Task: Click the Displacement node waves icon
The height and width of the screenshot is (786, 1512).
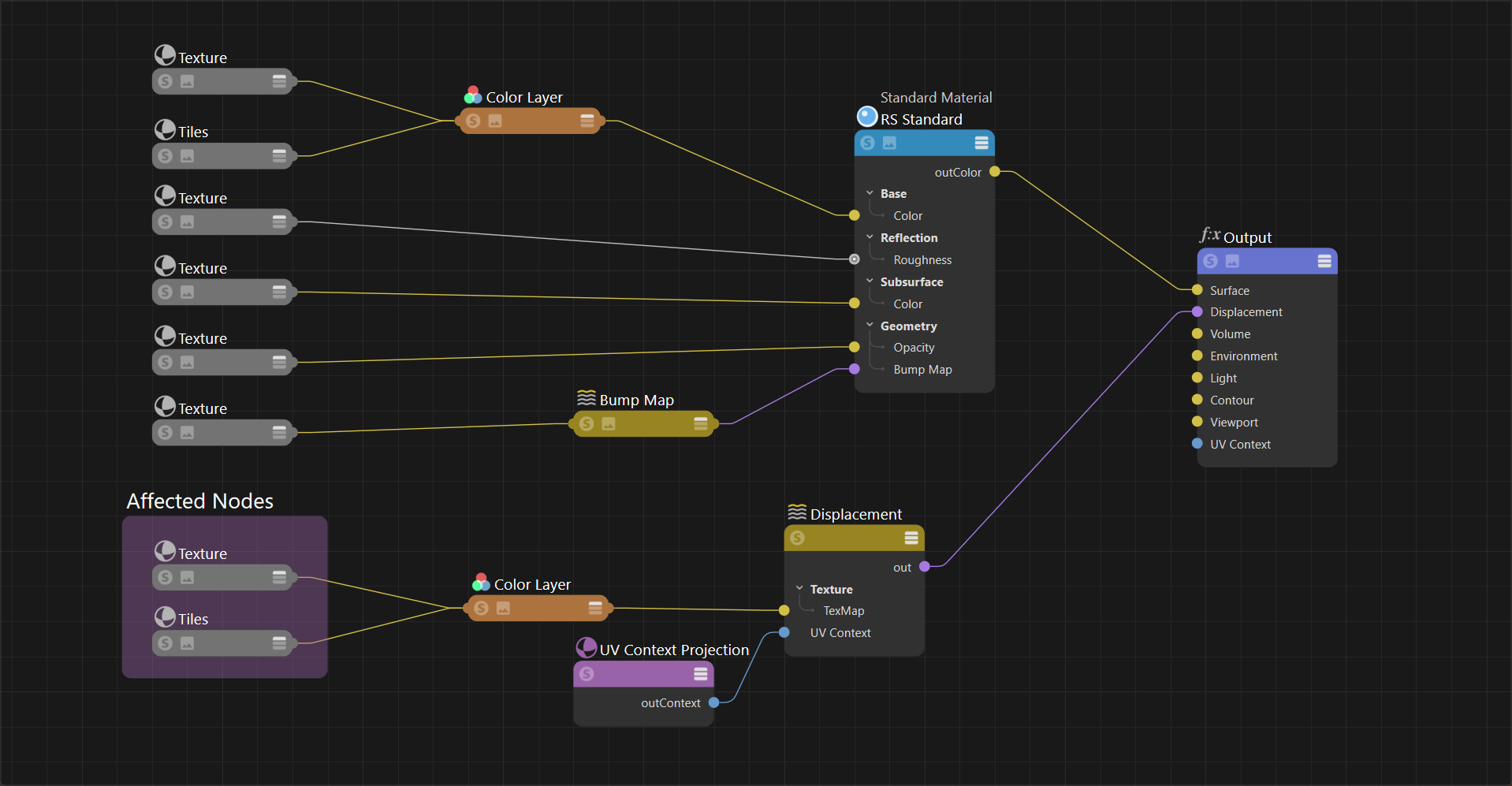Action: [797, 512]
